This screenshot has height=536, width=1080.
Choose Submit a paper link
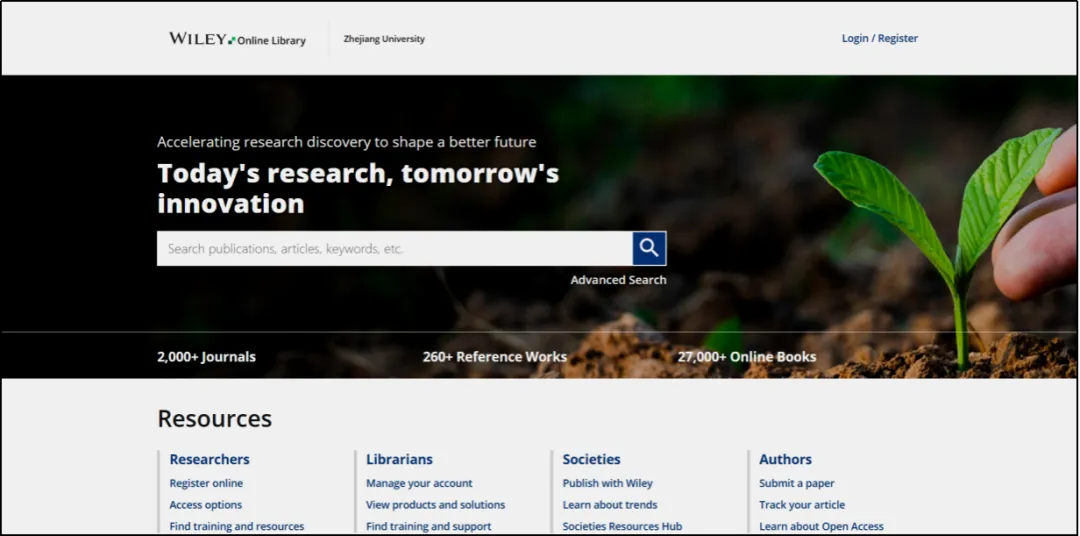pyautogui.click(x=797, y=483)
